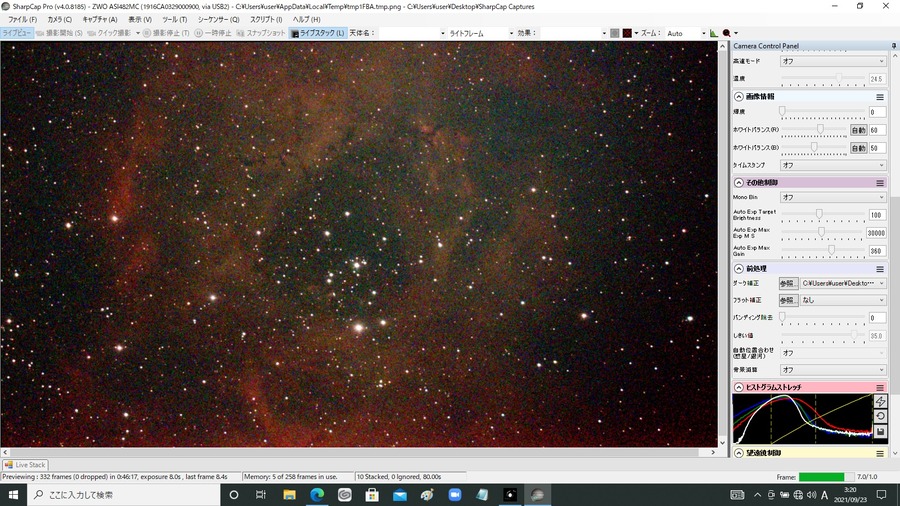Open Microsoft Edge from the taskbar
The height and width of the screenshot is (506, 900).
pos(317,495)
